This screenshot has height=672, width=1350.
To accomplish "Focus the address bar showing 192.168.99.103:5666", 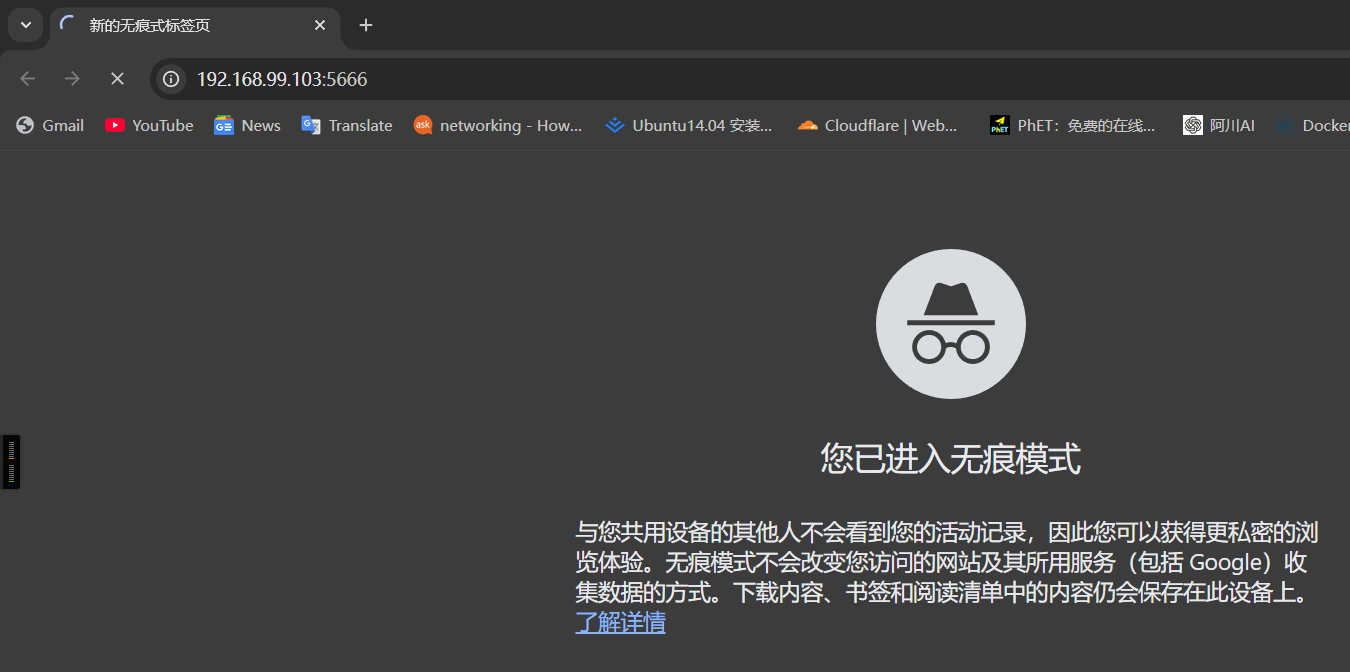I will (750, 79).
